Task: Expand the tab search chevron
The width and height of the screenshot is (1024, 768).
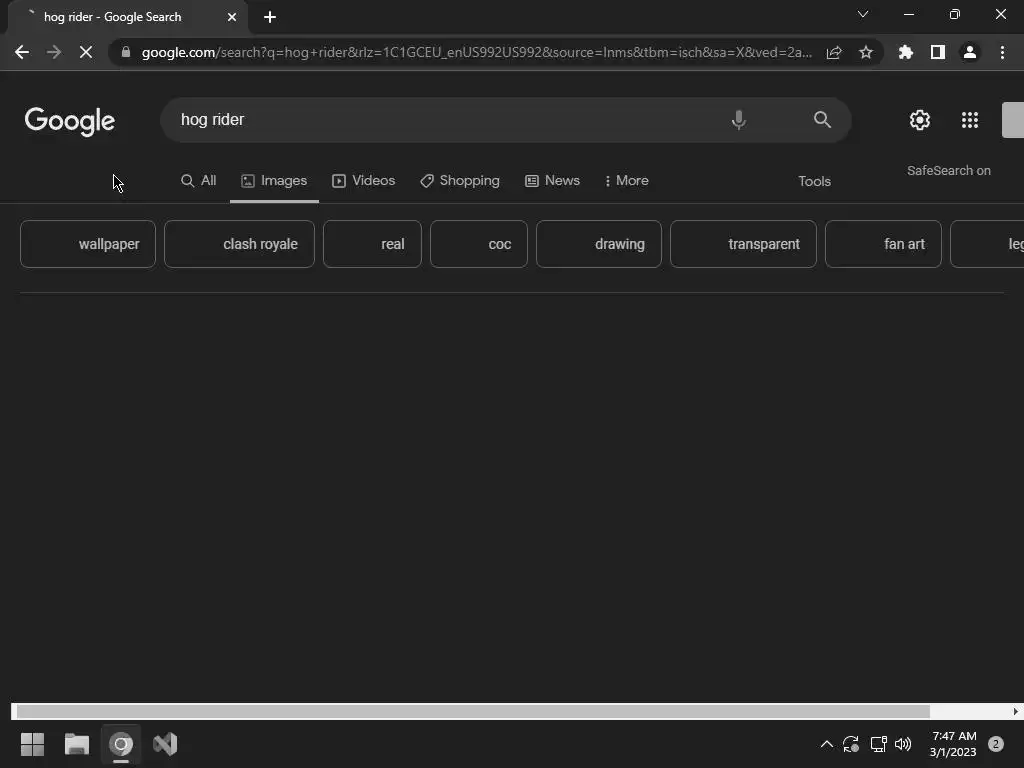Action: click(x=863, y=14)
